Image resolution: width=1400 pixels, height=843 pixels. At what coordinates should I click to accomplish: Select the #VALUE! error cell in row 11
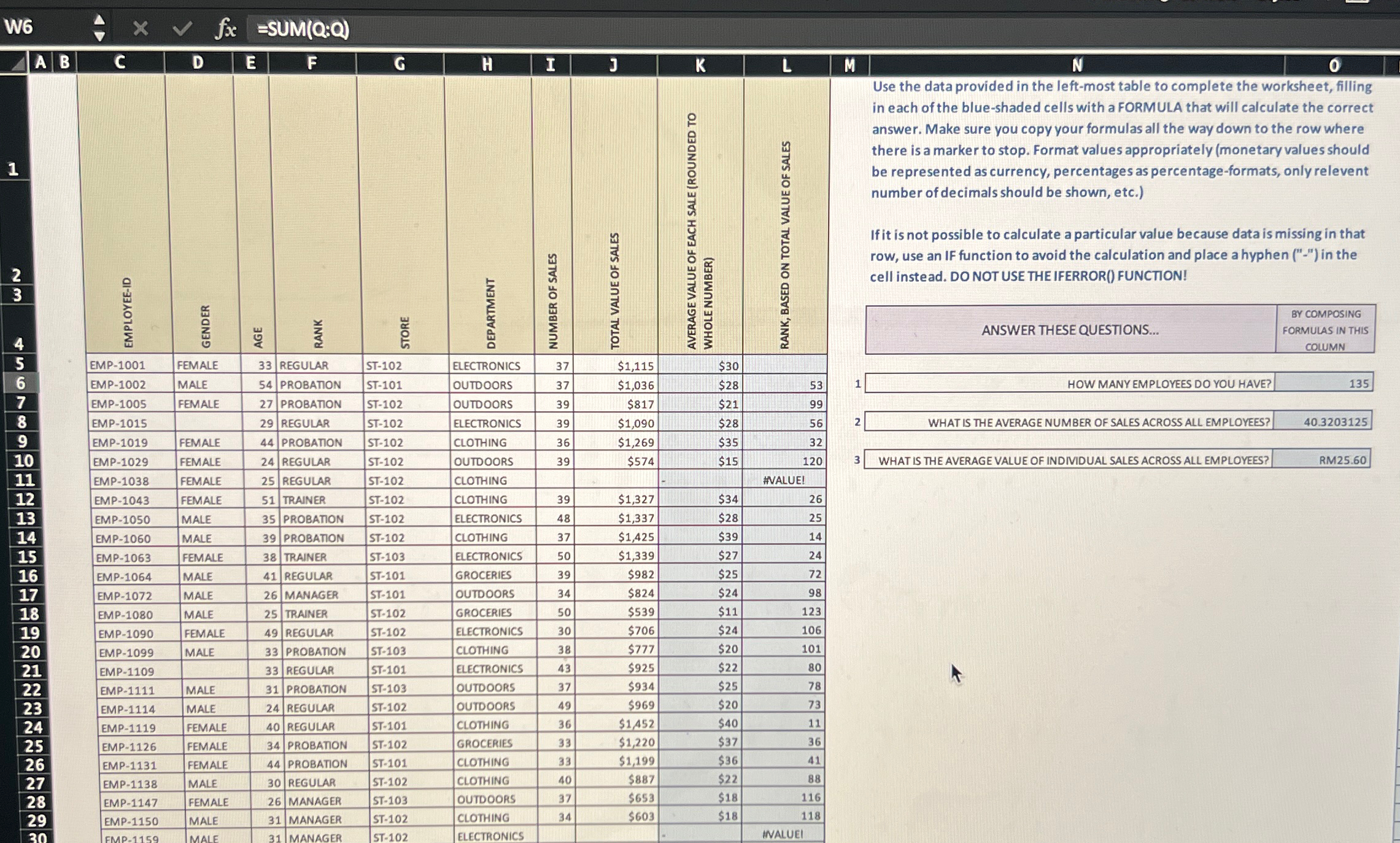pos(784,480)
